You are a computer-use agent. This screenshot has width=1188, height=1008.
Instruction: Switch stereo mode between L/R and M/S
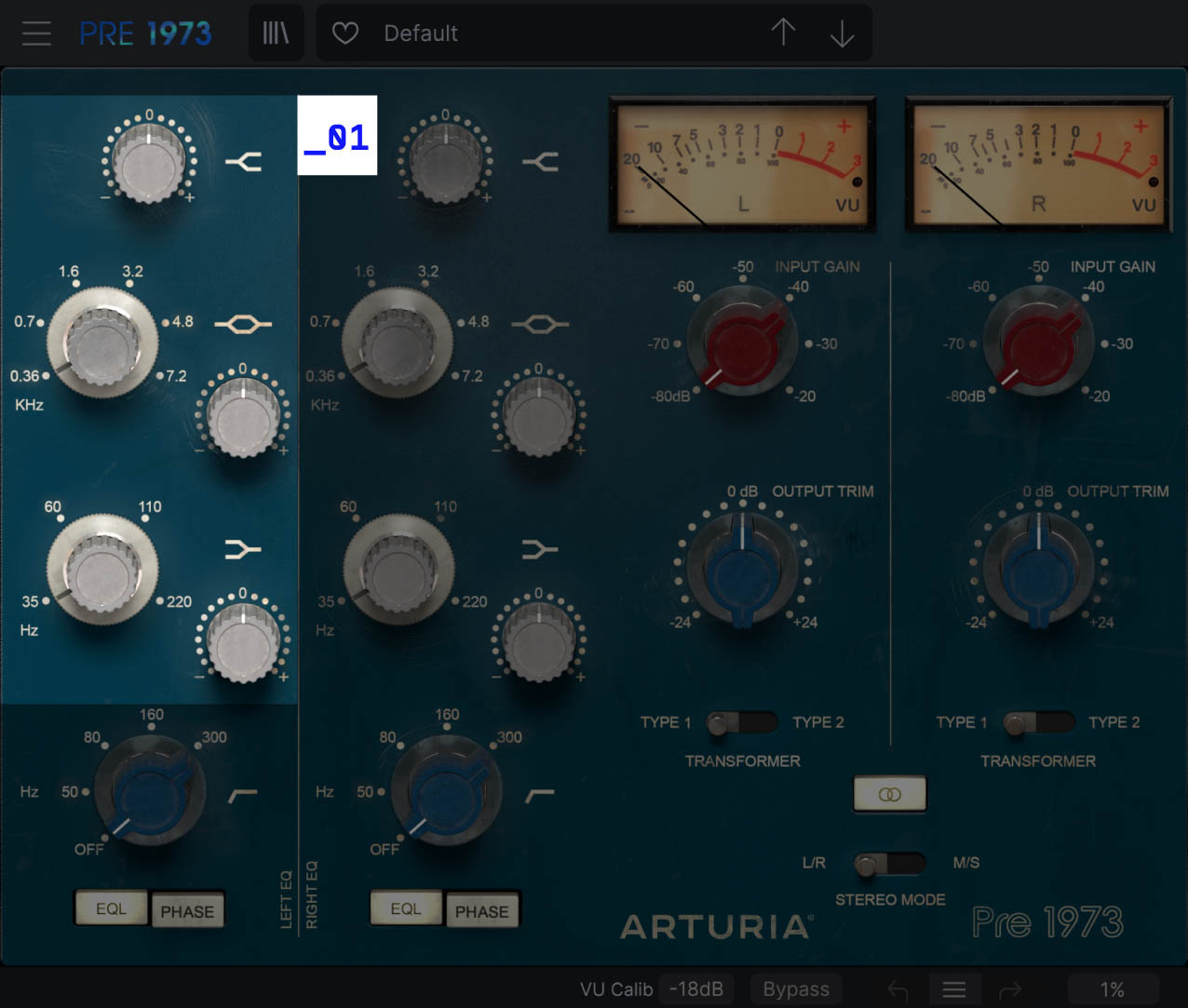pyautogui.click(x=888, y=864)
